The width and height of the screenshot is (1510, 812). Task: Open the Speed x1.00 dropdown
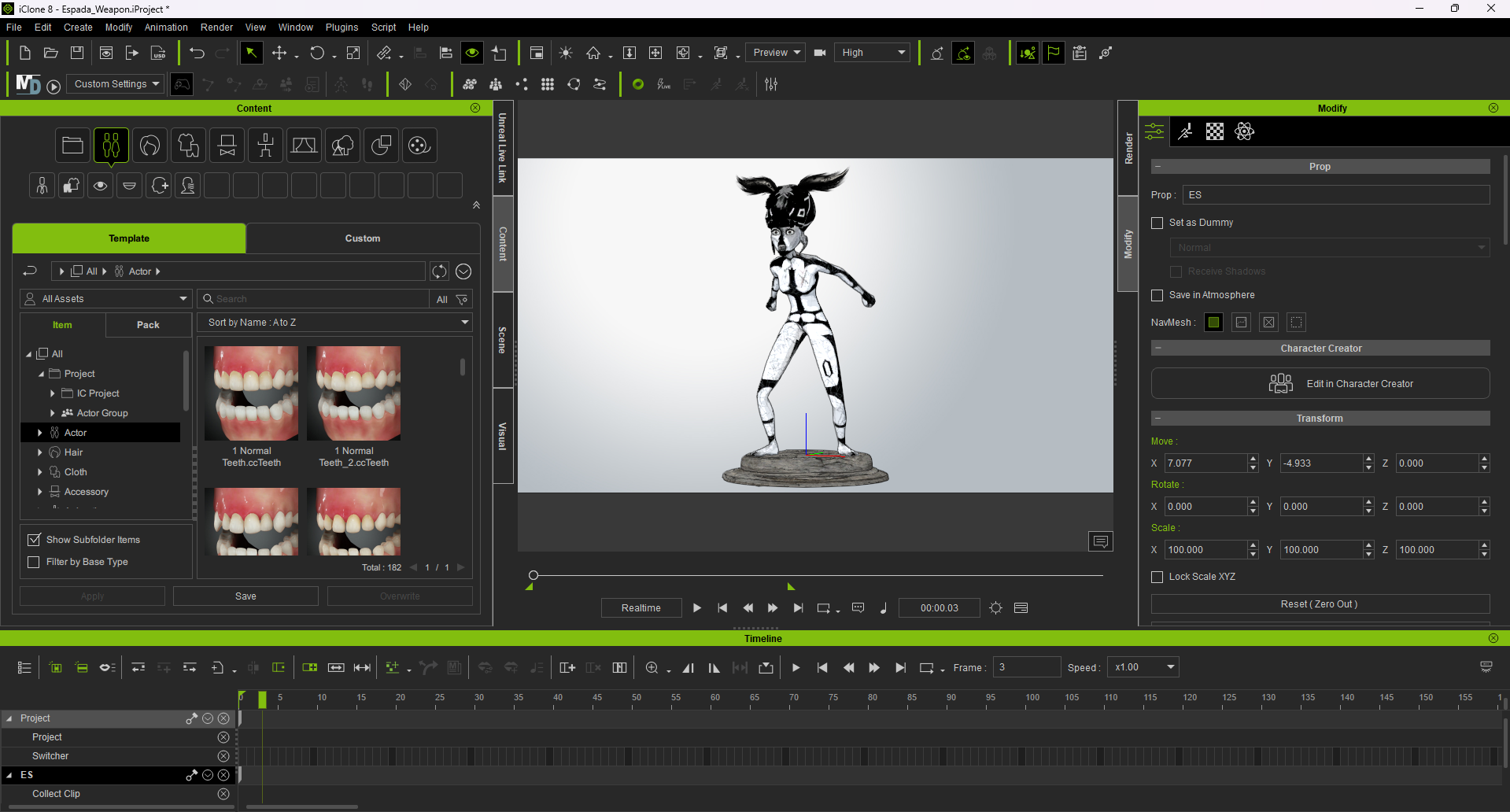click(x=1143, y=667)
